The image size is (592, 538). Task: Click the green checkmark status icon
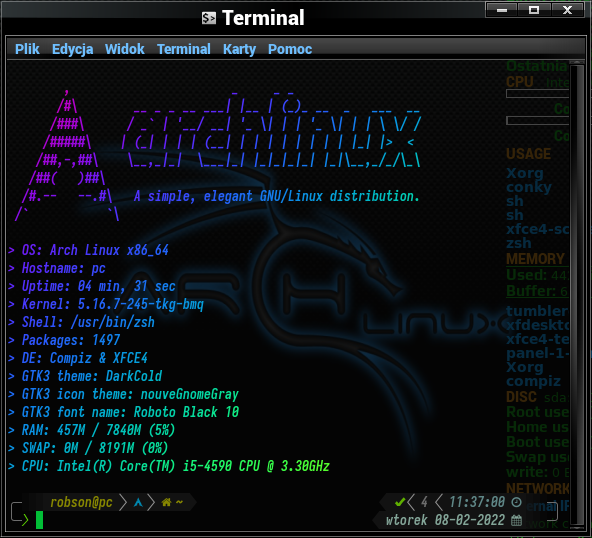pyautogui.click(x=400, y=502)
